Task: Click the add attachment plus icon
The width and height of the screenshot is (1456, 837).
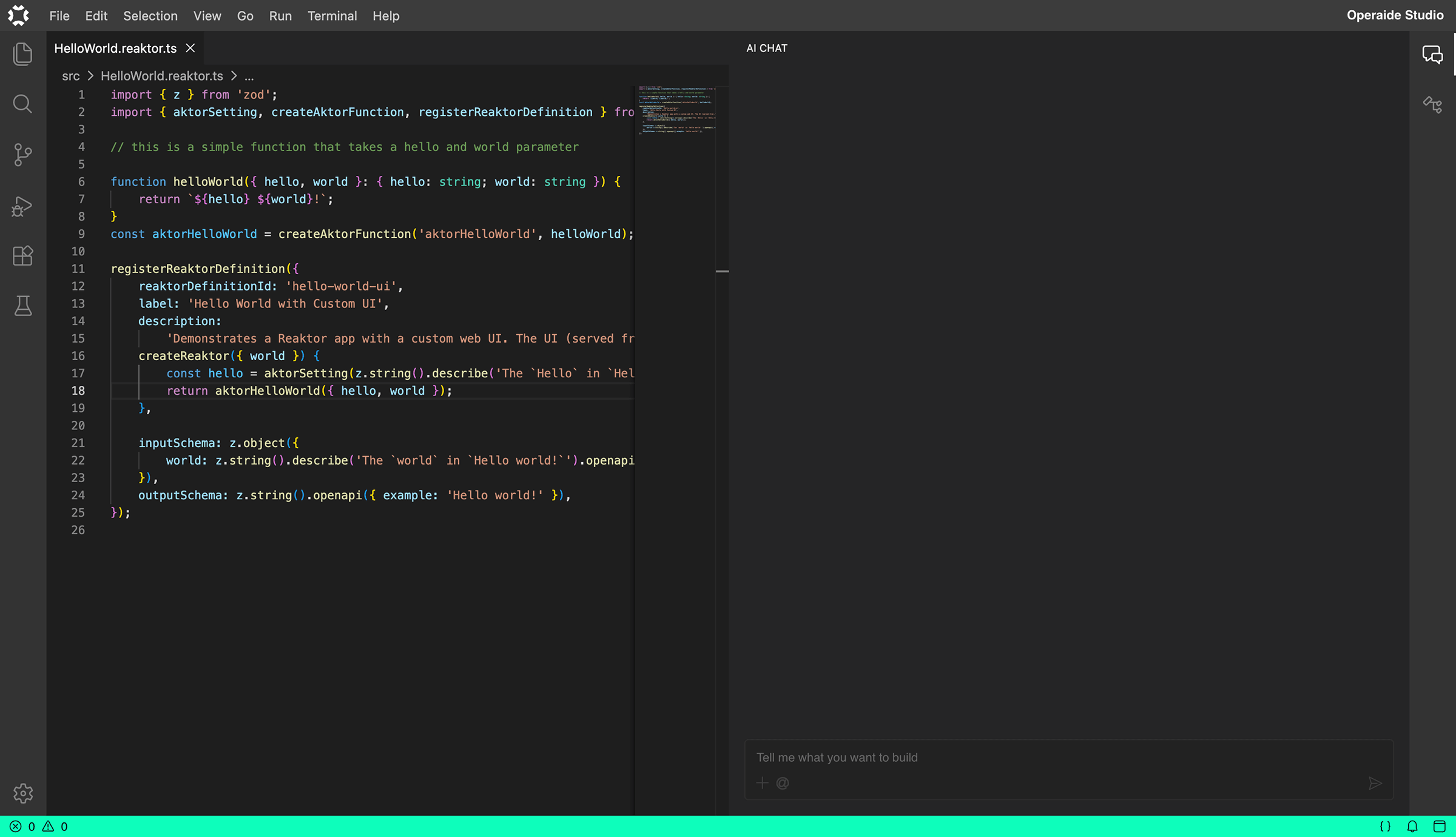Action: pyautogui.click(x=762, y=783)
